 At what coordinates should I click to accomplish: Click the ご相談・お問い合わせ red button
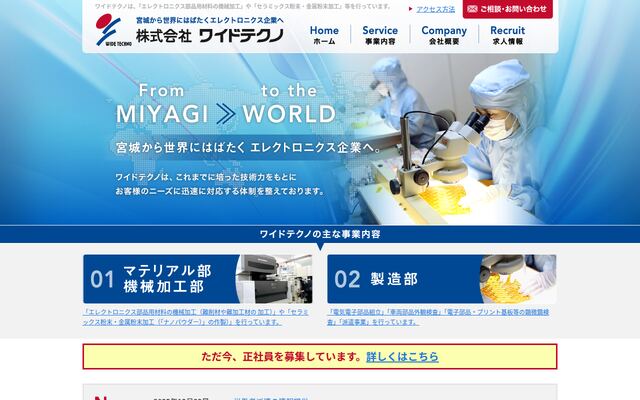[x=507, y=9]
